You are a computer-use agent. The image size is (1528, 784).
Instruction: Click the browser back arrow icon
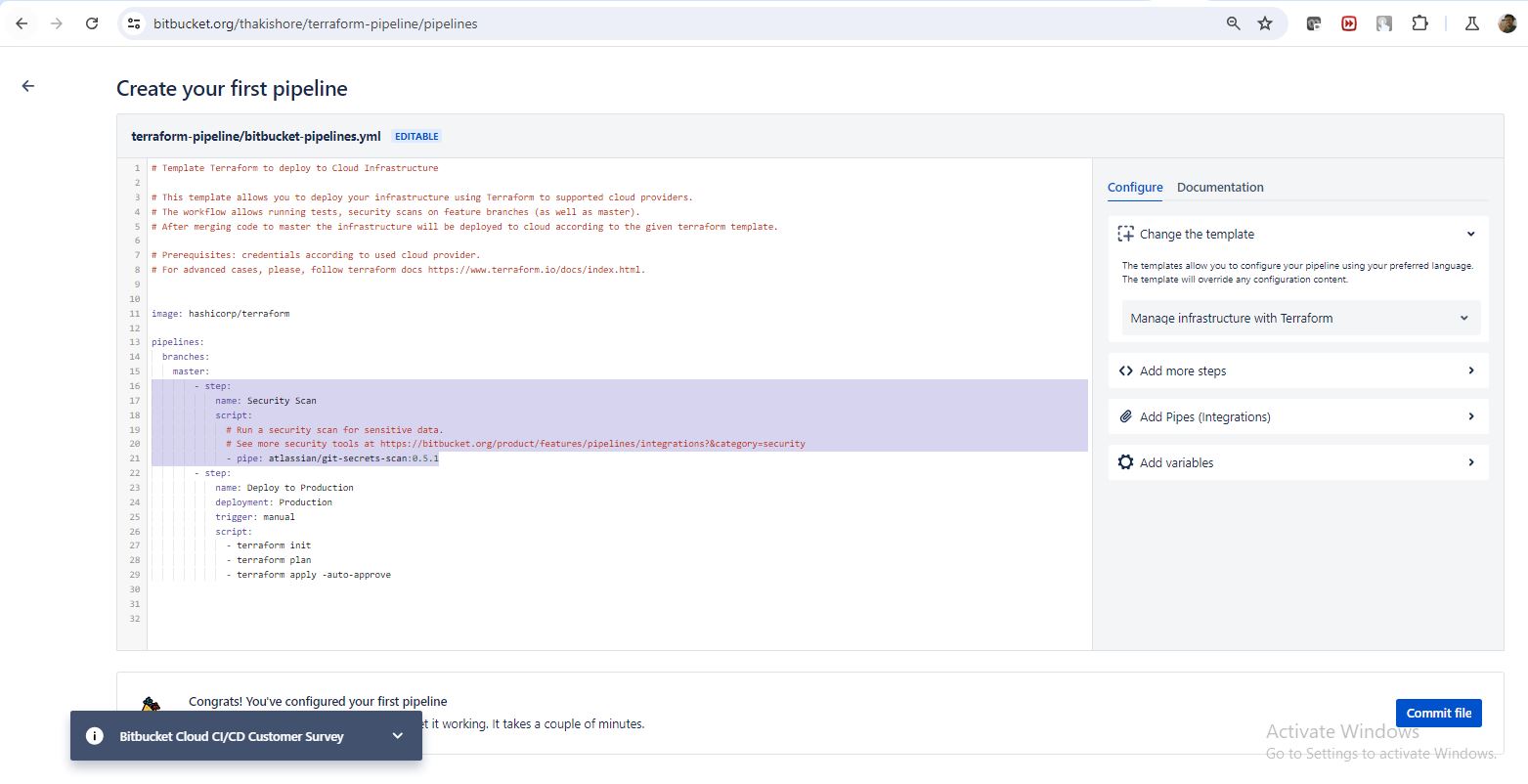click(x=22, y=23)
